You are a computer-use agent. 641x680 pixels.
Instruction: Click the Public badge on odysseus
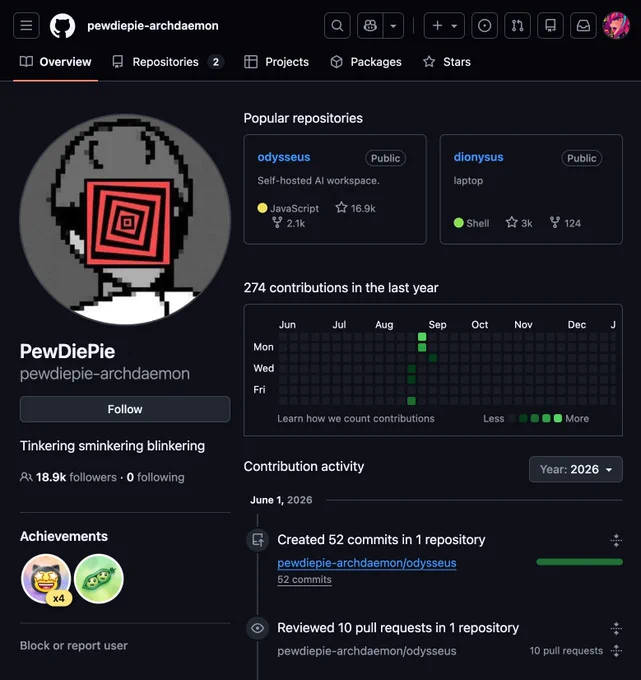[385, 158]
